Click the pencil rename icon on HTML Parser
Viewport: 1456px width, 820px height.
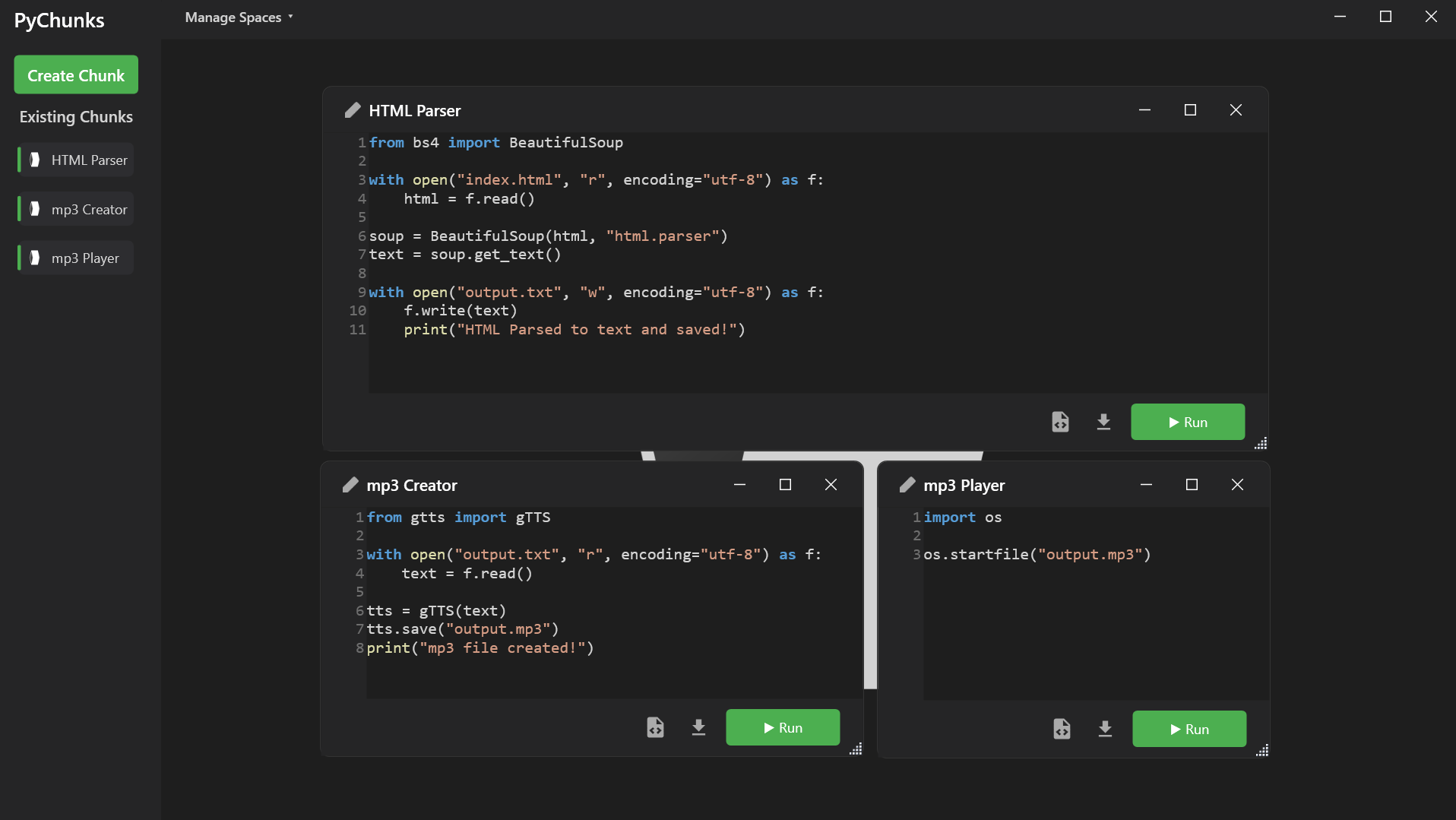353,110
